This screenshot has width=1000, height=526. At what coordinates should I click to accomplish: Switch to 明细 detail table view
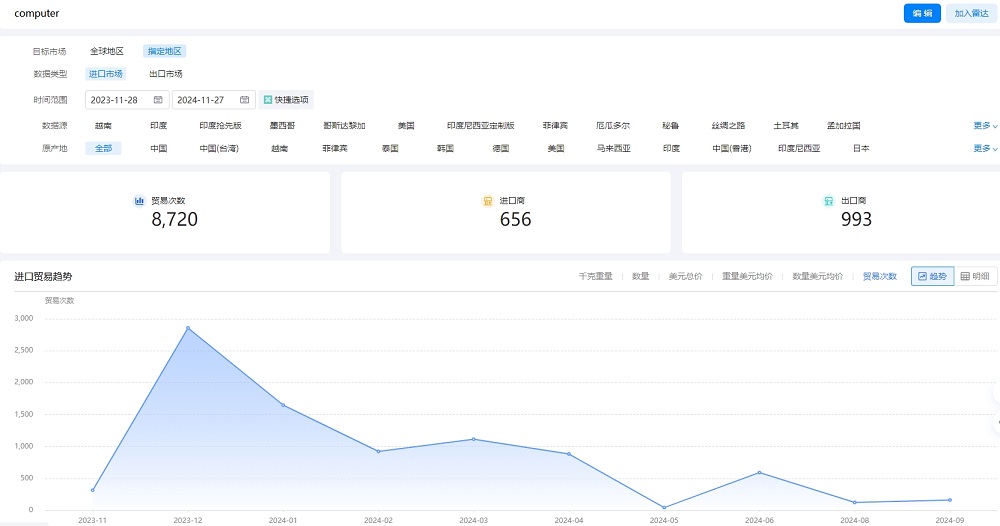pos(975,276)
